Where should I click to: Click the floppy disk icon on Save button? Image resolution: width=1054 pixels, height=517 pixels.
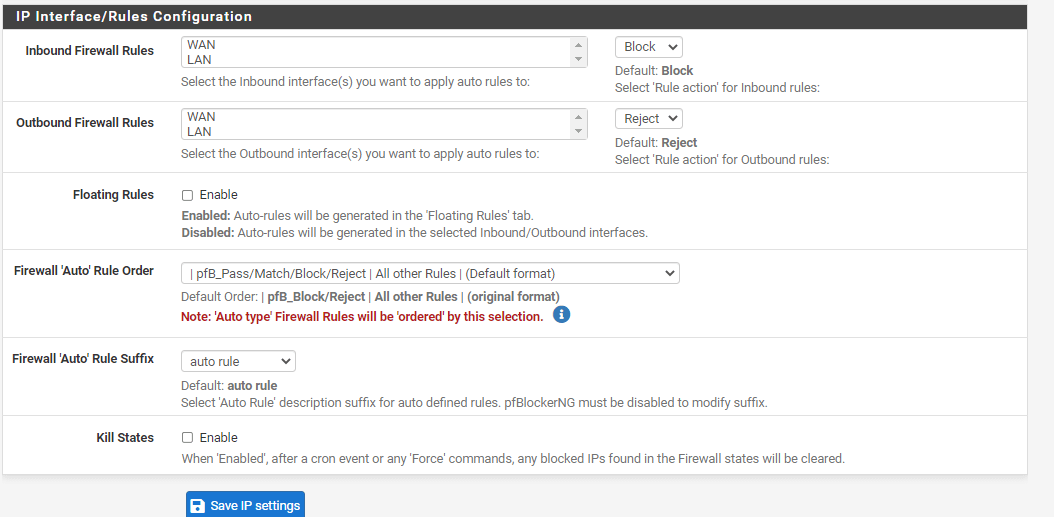tap(197, 506)
